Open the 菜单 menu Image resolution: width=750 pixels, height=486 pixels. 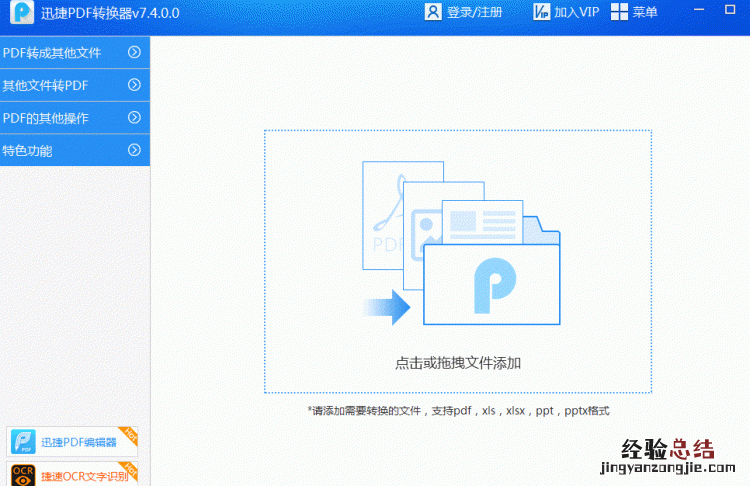coord(645,12)
